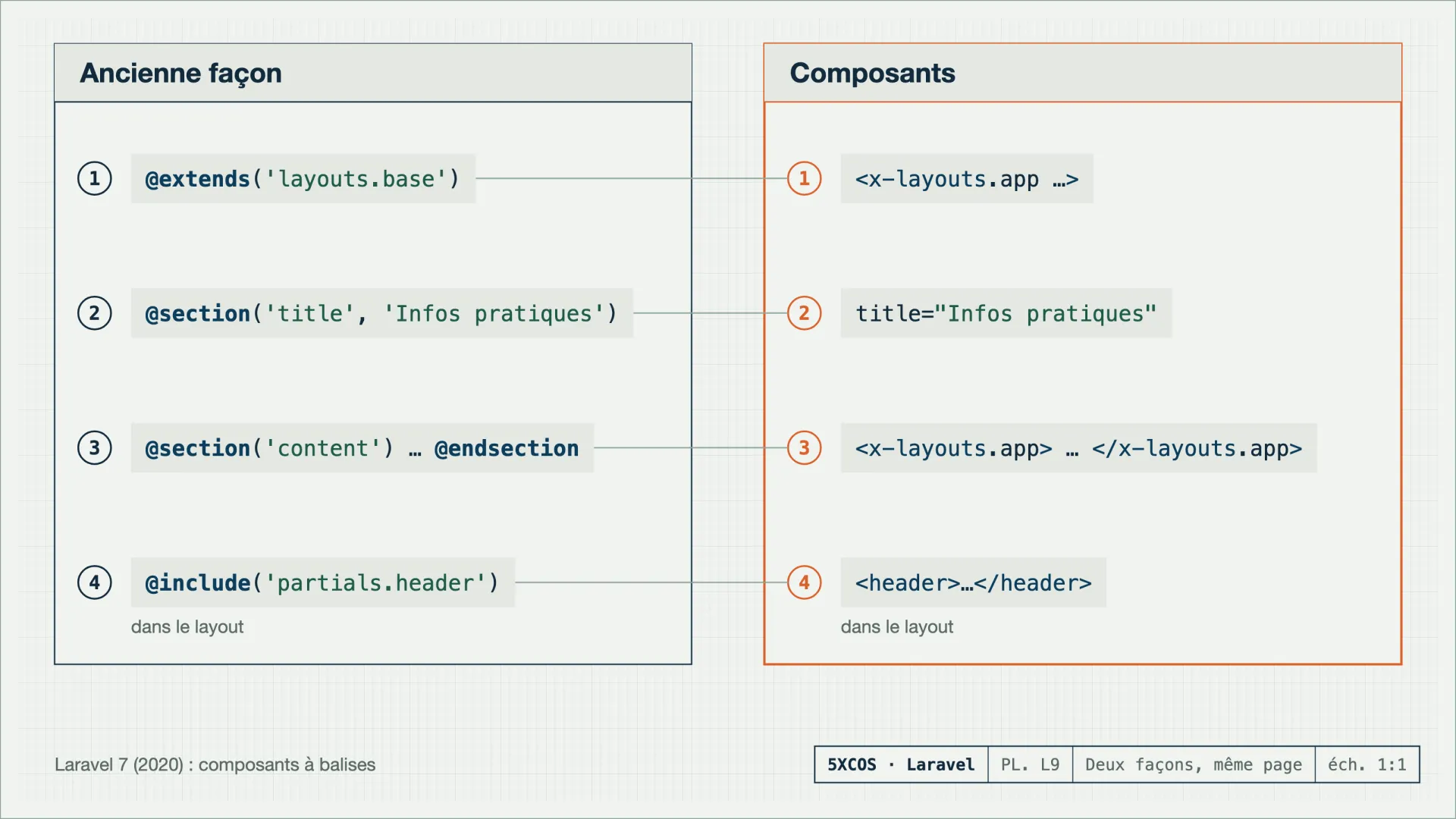Select the @include('partials.header') code line
The width and height of the screenshot is (1456, 819).
point(323,582)
